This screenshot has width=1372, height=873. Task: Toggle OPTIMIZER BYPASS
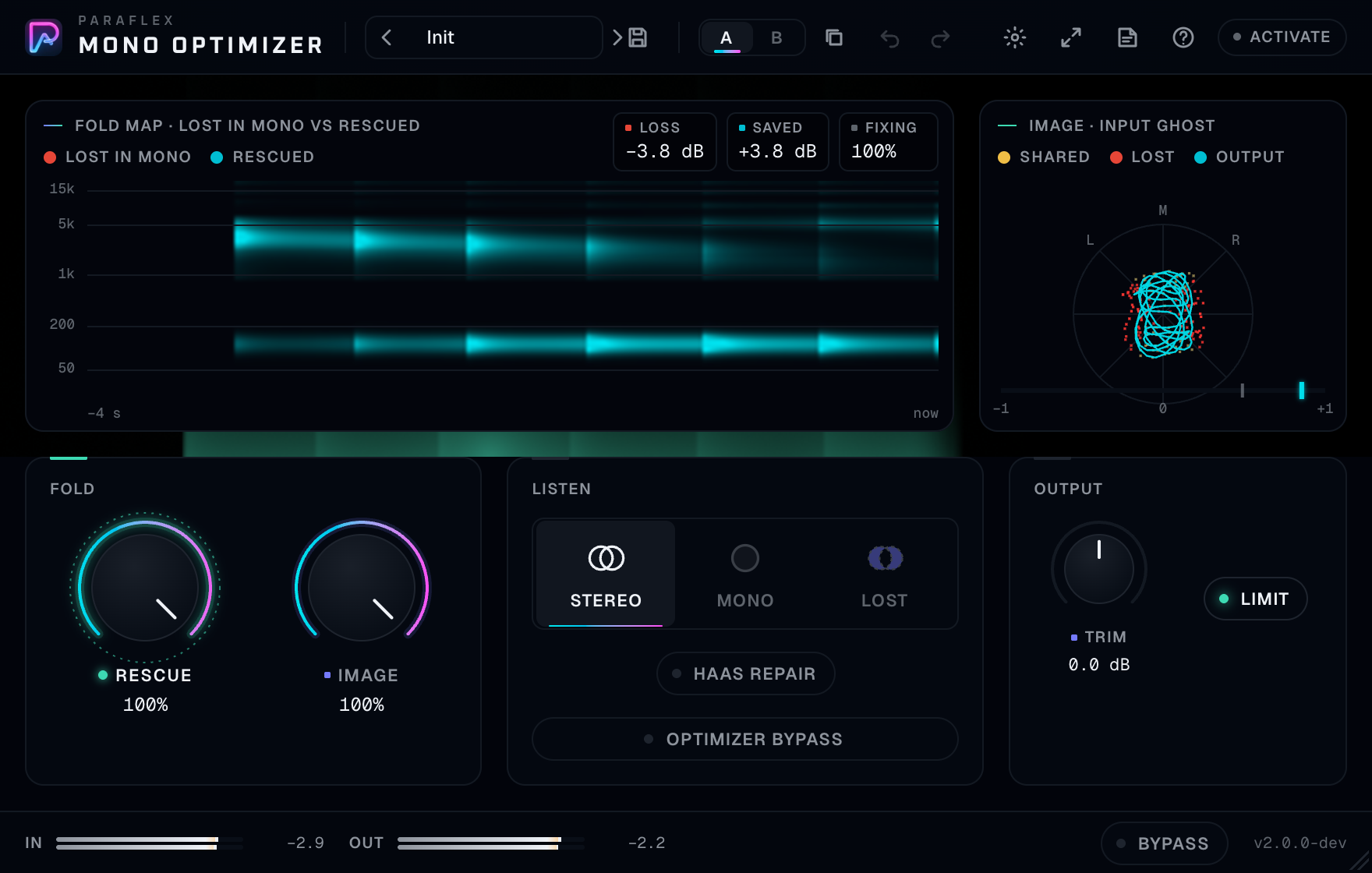tap(745, 739)
